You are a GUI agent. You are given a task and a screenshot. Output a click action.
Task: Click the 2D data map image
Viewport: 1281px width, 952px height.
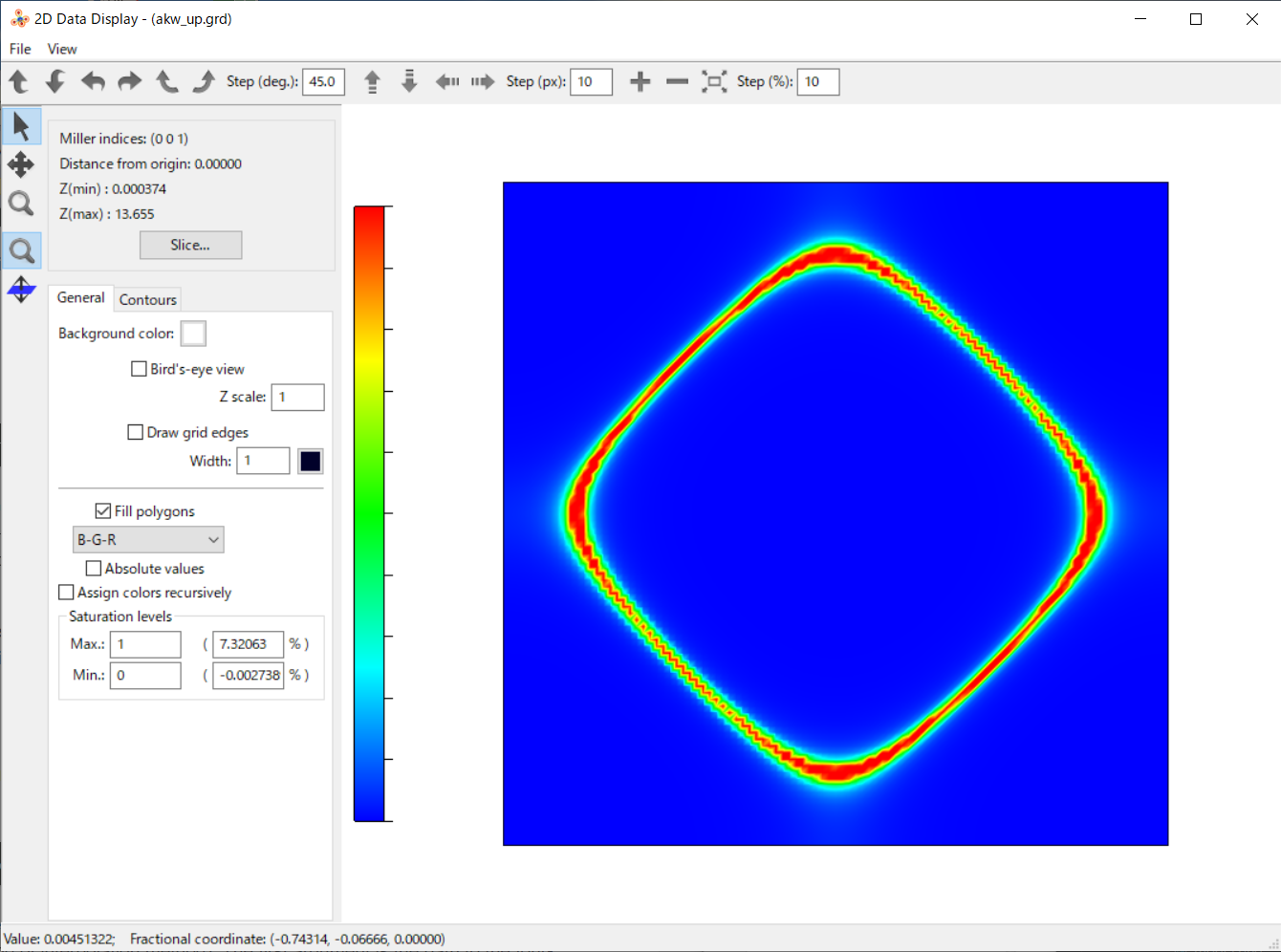836,514
